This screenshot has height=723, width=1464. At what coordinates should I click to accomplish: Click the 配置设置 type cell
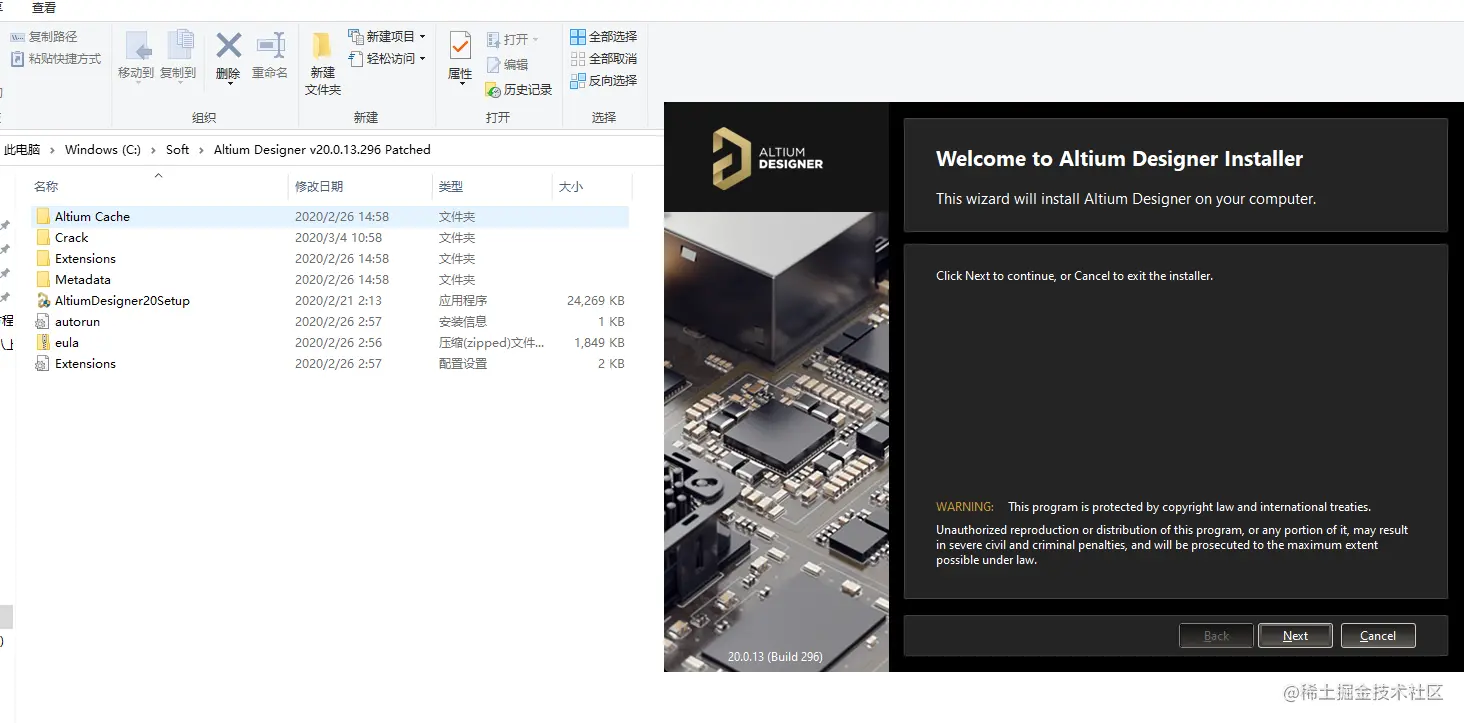click(x=462, y=363)
